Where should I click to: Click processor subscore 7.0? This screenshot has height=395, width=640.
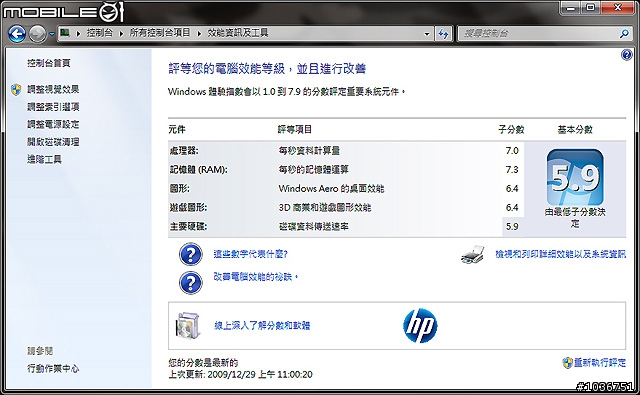point(512,151)
